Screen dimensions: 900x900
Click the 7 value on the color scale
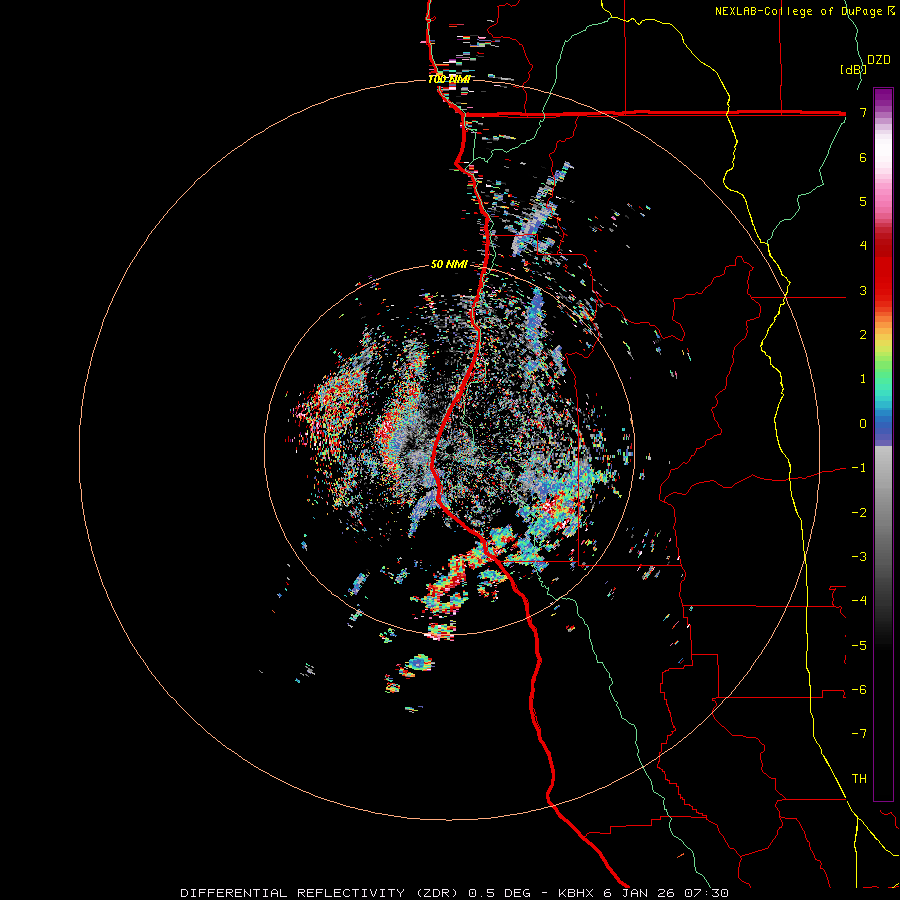pos(863,112)
